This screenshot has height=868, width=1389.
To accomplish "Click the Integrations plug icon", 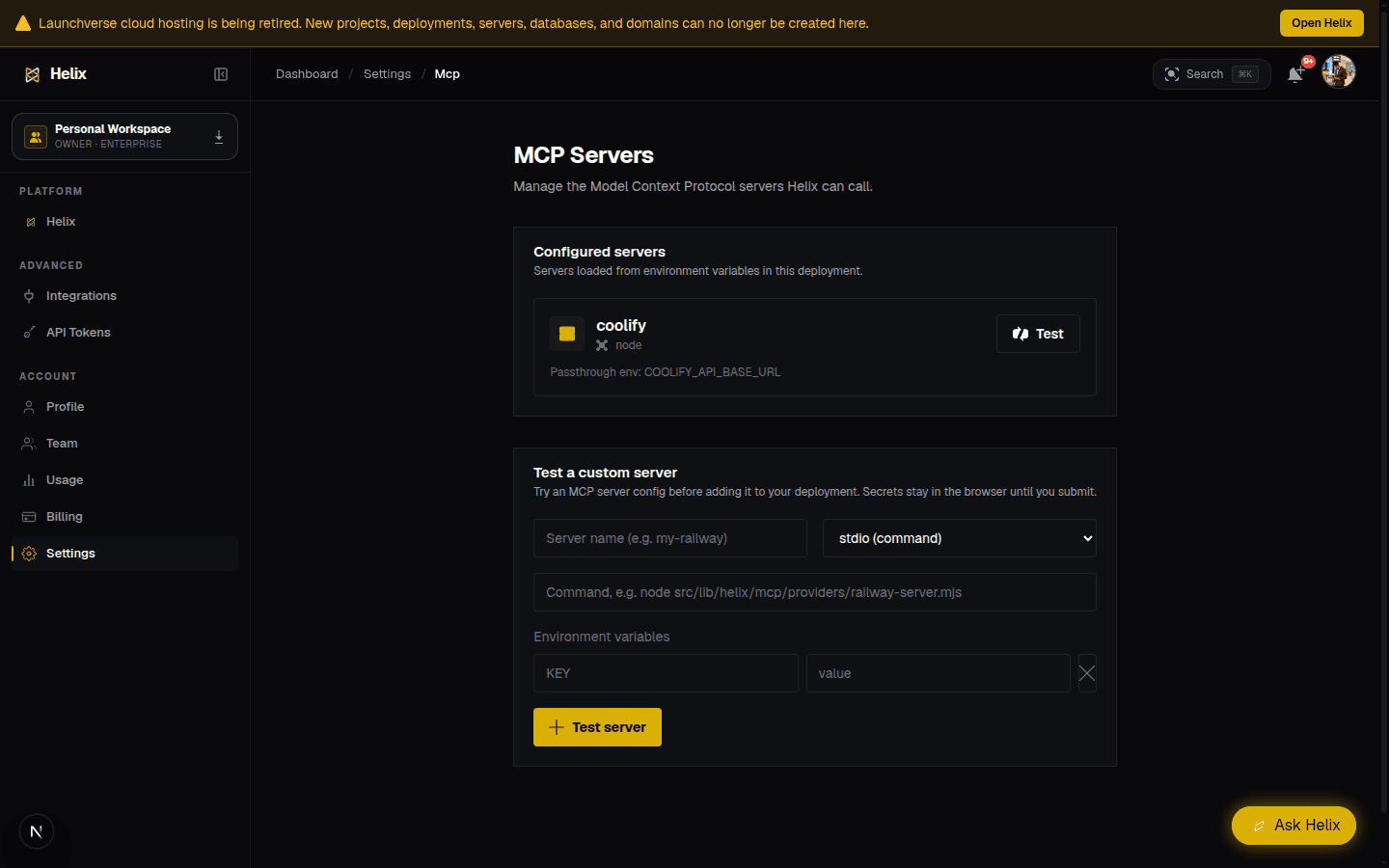I will (29, 296).
